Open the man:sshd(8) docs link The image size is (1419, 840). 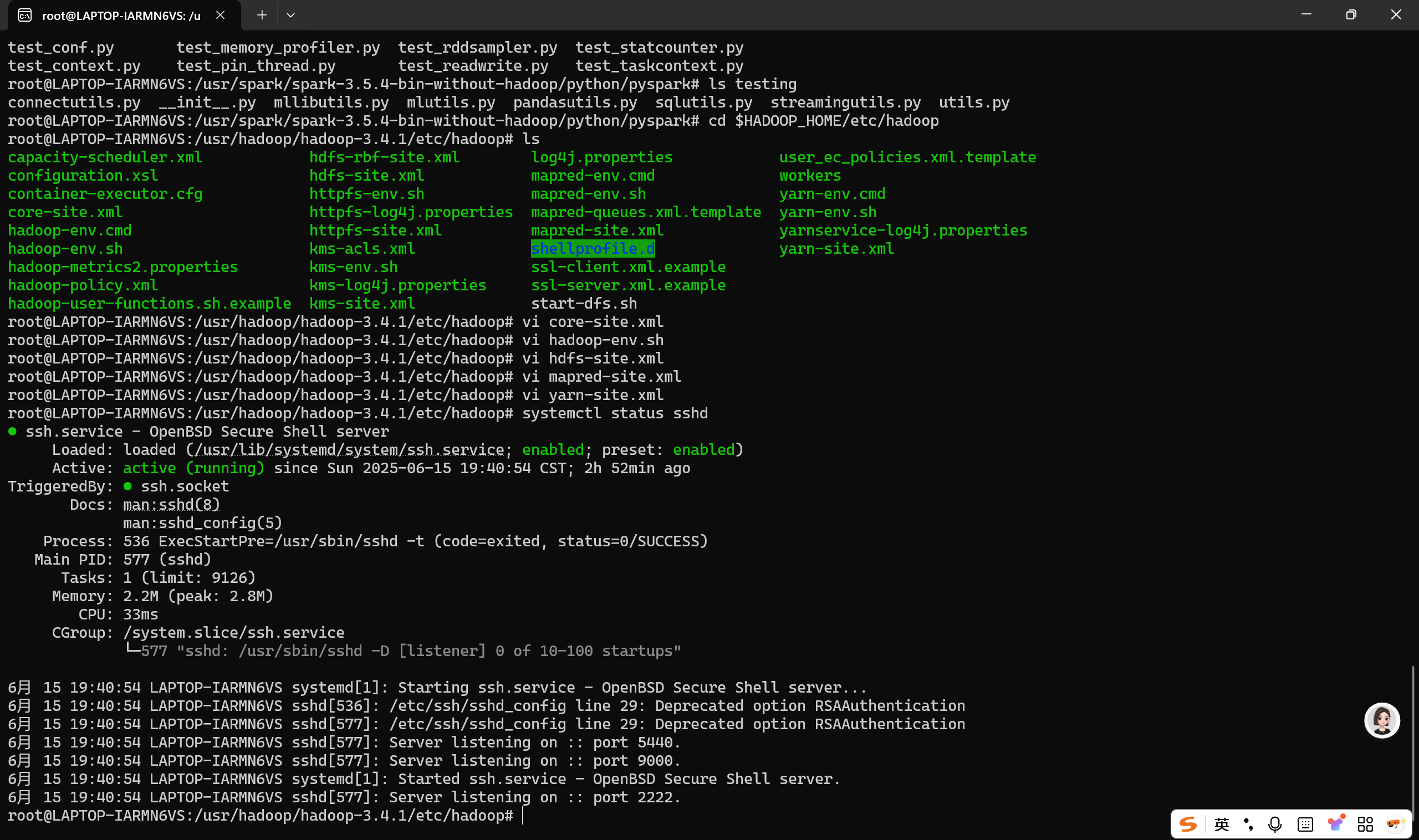point(171,504)
